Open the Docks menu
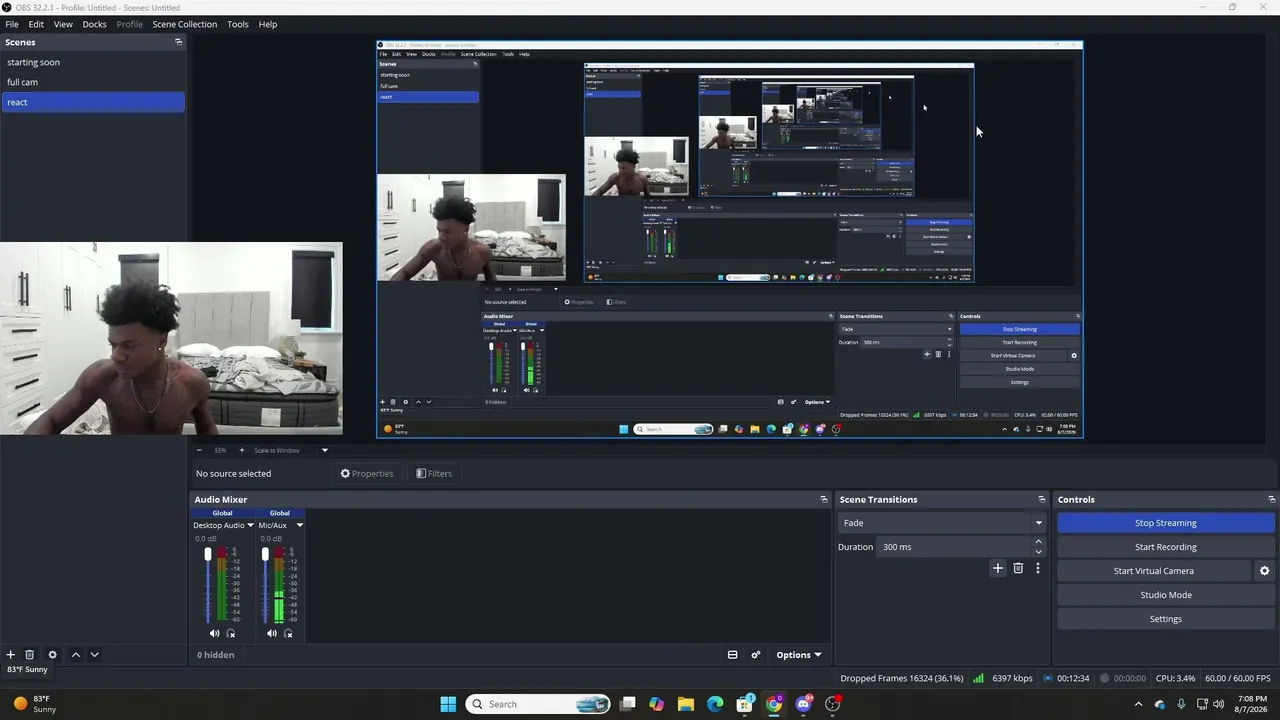This screenshot has height=720, width=1280. coord(95,24)
